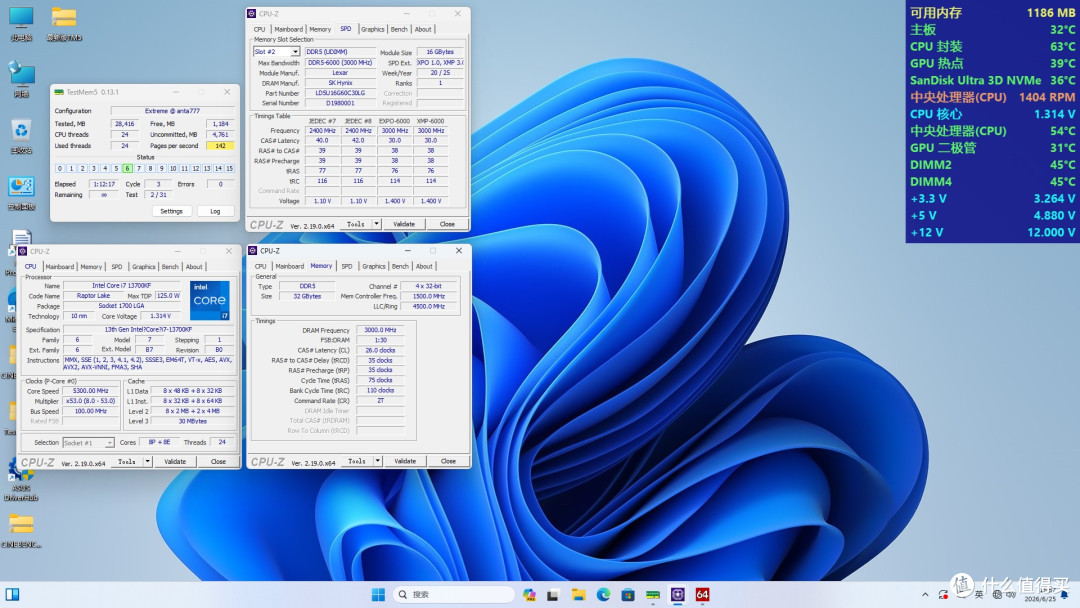
Task: Switch to Mainboard tab in SPD window
Action: pyautogui.click(x=288, y=29)
